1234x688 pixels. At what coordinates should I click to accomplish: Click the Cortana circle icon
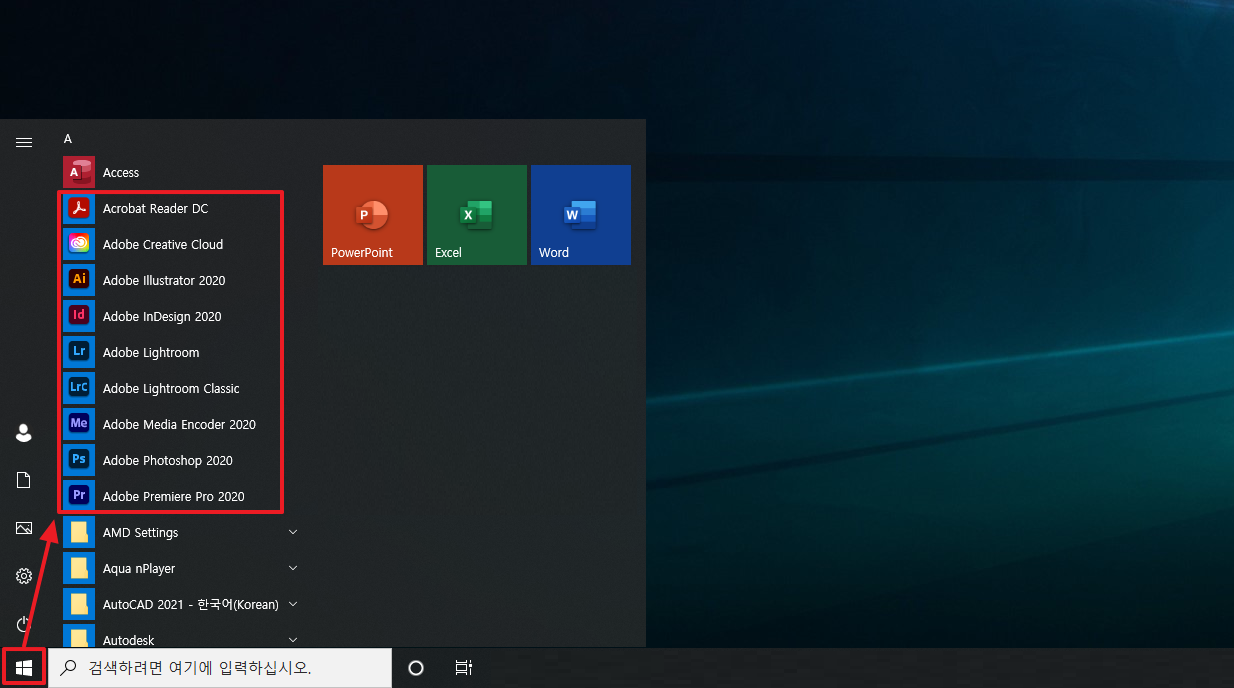(416, 667)
